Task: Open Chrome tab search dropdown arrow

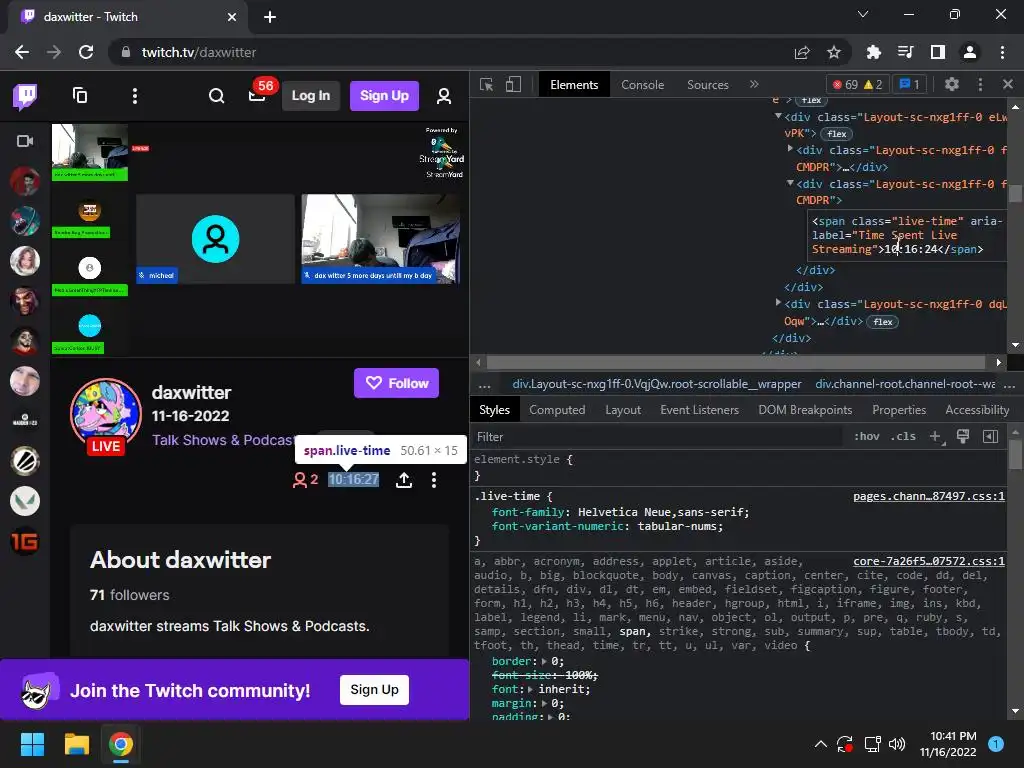Action: point(863,14)
